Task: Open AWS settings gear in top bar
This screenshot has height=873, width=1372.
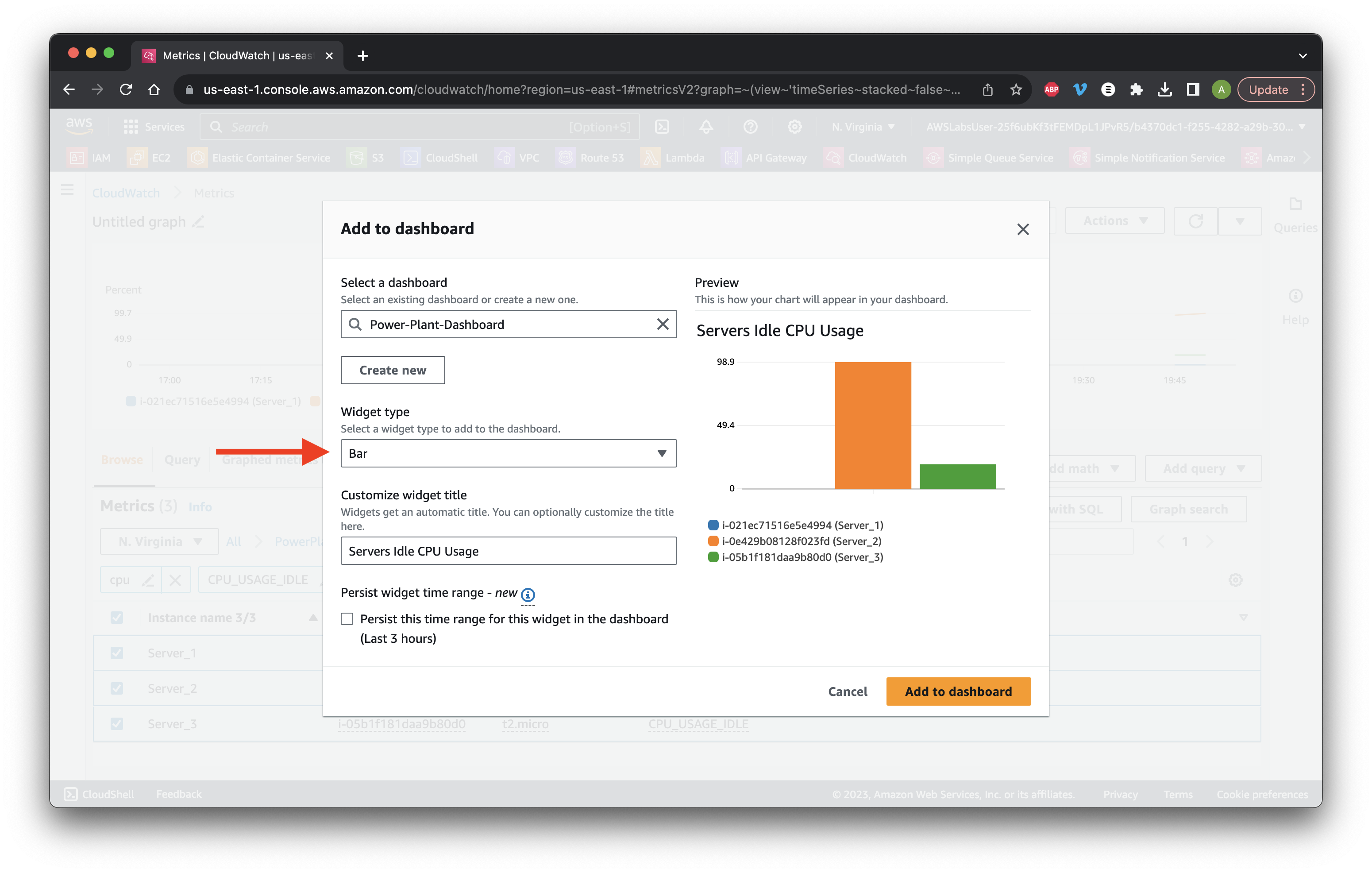Action: 795,127
